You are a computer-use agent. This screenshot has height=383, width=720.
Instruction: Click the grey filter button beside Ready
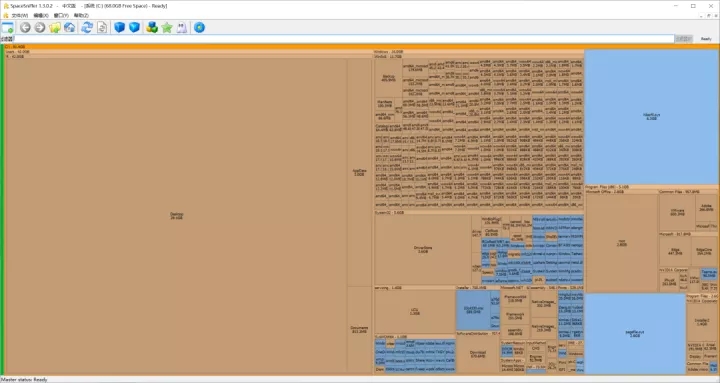[x=683, y=39]
